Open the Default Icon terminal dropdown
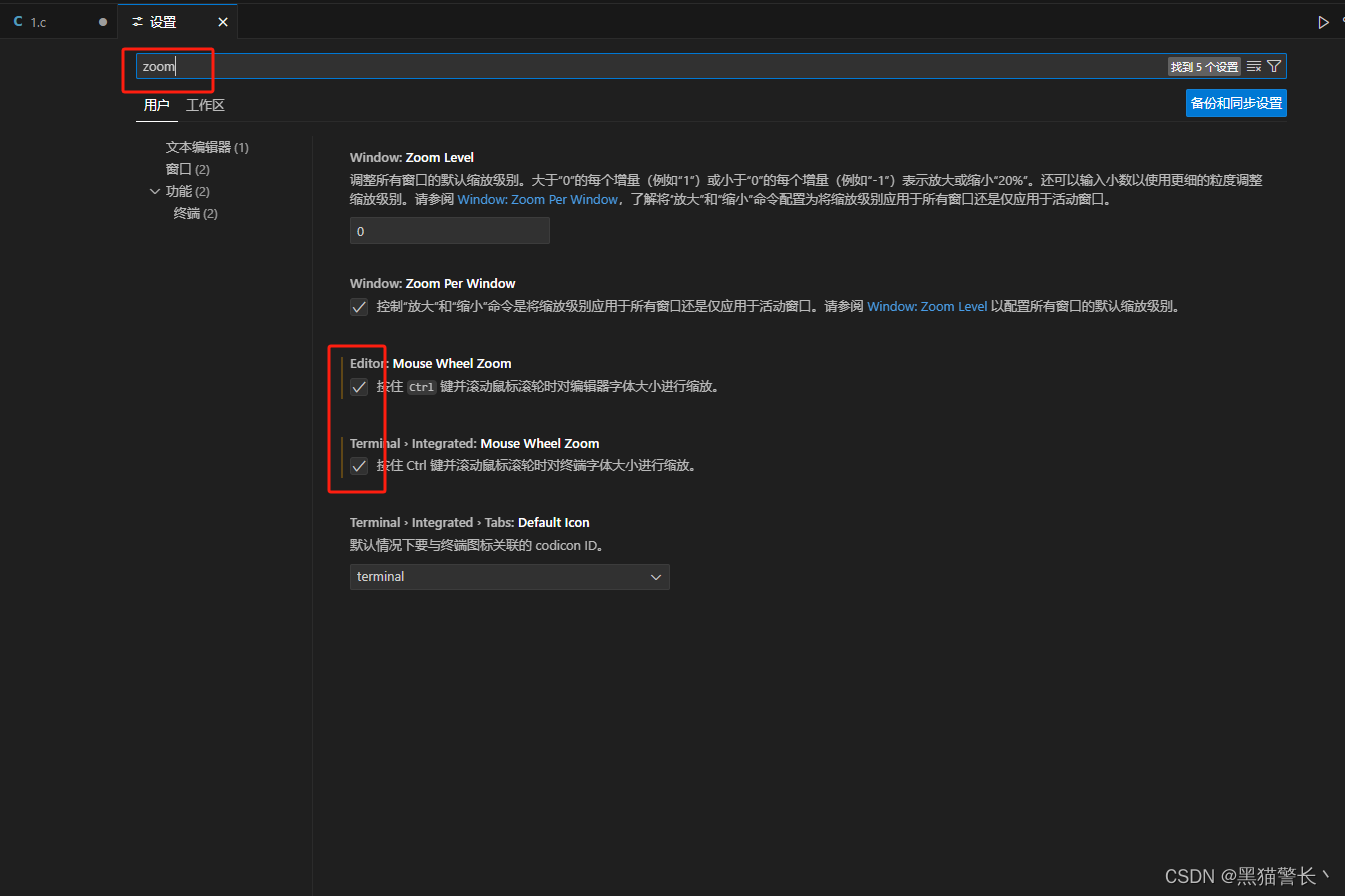The width and height of the screenshot is (1345, 896). pos(509,577)
